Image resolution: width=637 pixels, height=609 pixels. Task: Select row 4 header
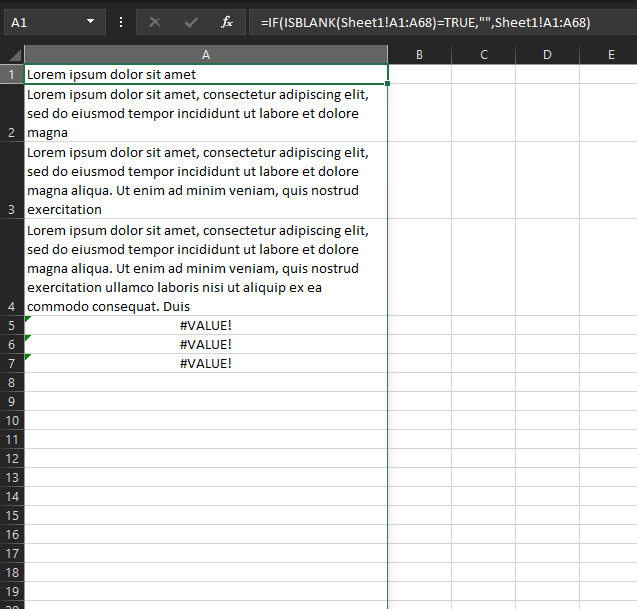tap(12, 267)
